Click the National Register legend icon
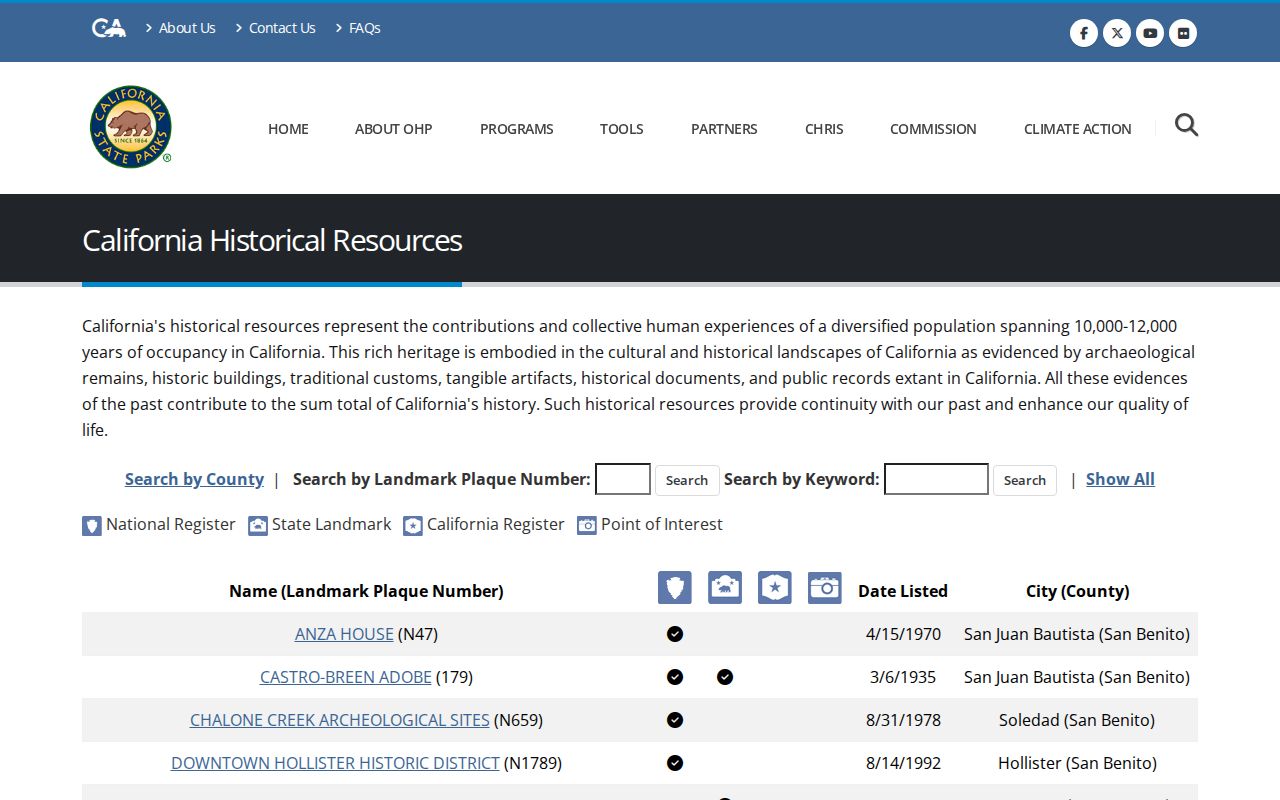This screenshot has height=800, width=1280. (x=92, y=525)
